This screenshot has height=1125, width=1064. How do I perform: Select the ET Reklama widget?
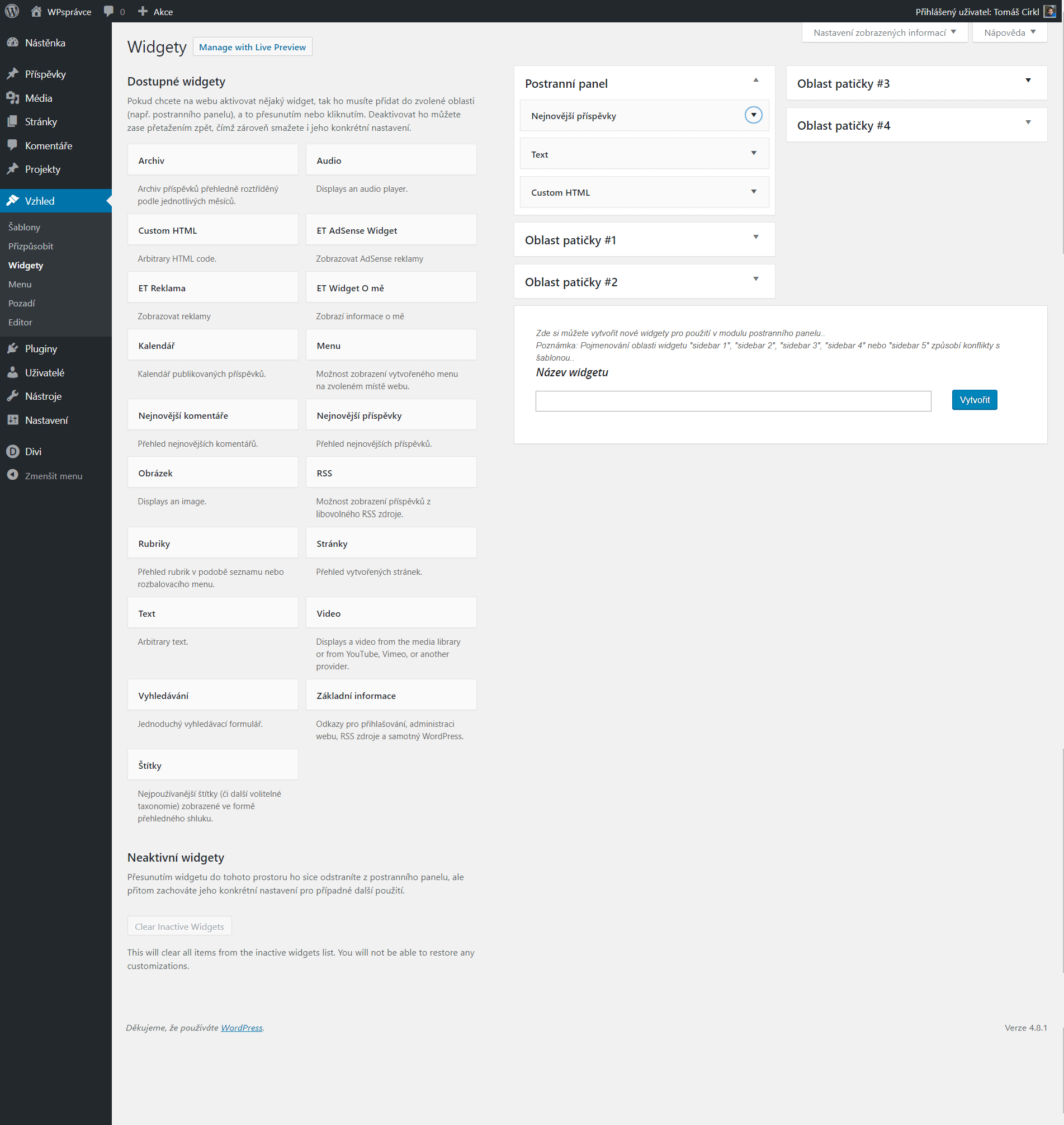[x=212, y=287]
